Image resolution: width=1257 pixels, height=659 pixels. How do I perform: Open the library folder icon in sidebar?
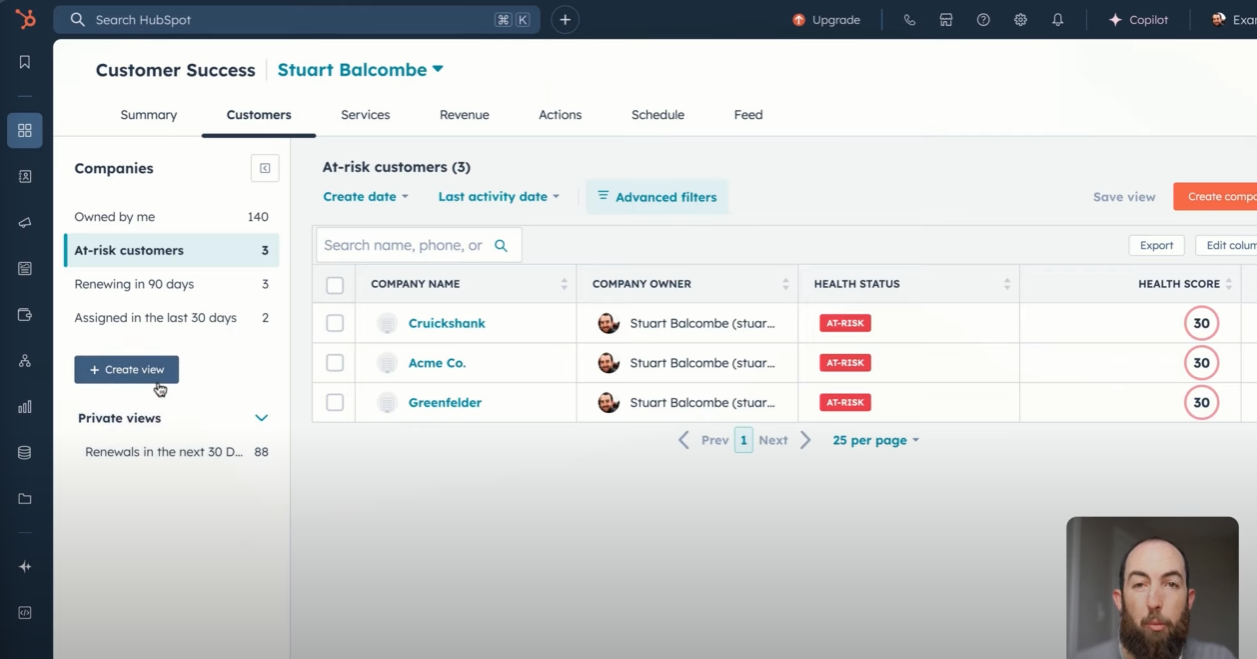25,499
